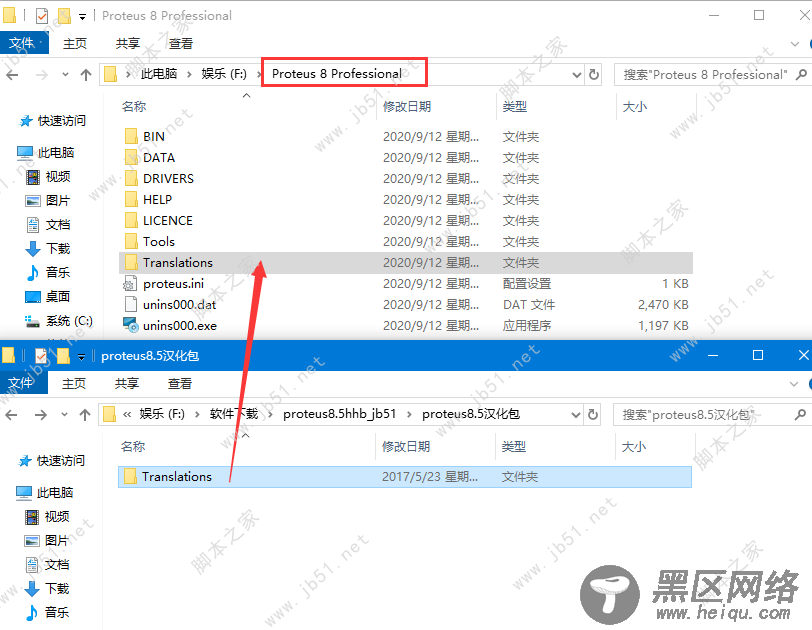Sort by 修改日期 column in Proteus 8 Professional window
The height and width of the screenshot is (630, 812).
[x=407, y=107]
